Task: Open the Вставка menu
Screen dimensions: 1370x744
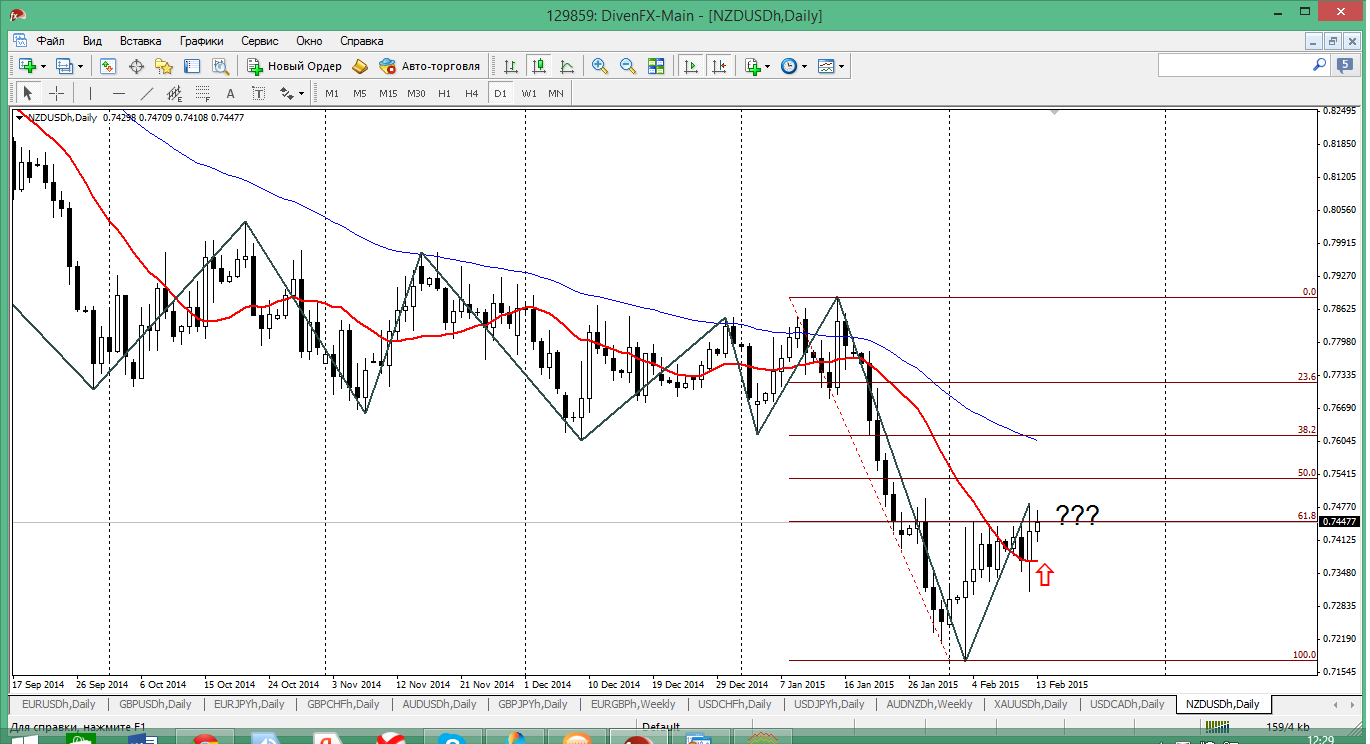Action: pyautogui.click(x=140, y=41)
